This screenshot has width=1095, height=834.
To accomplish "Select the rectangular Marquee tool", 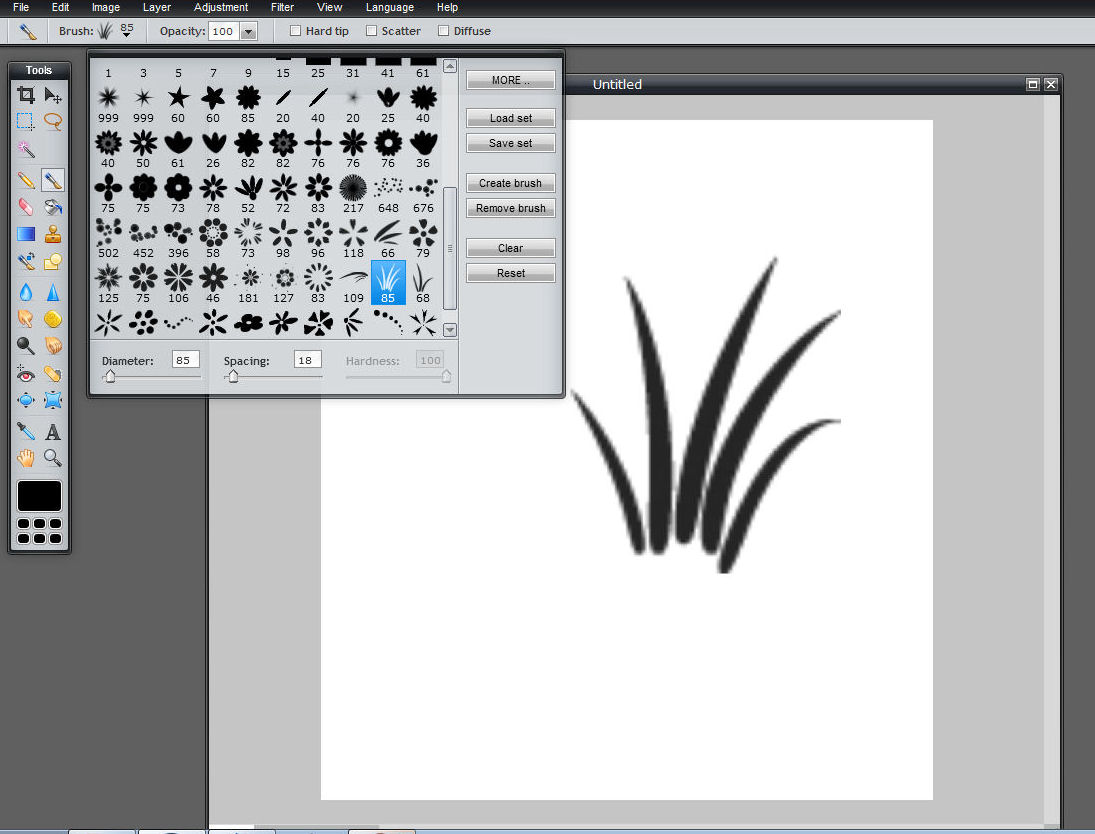I will pos(26,121).
